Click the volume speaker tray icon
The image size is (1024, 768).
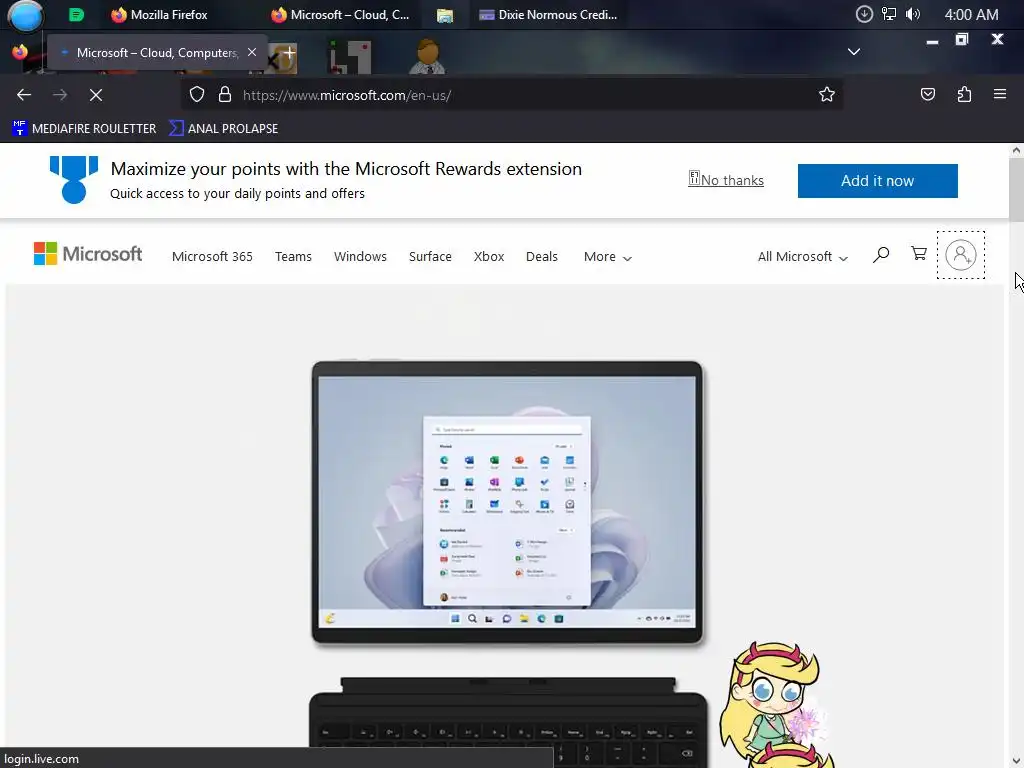pos(913,14)
